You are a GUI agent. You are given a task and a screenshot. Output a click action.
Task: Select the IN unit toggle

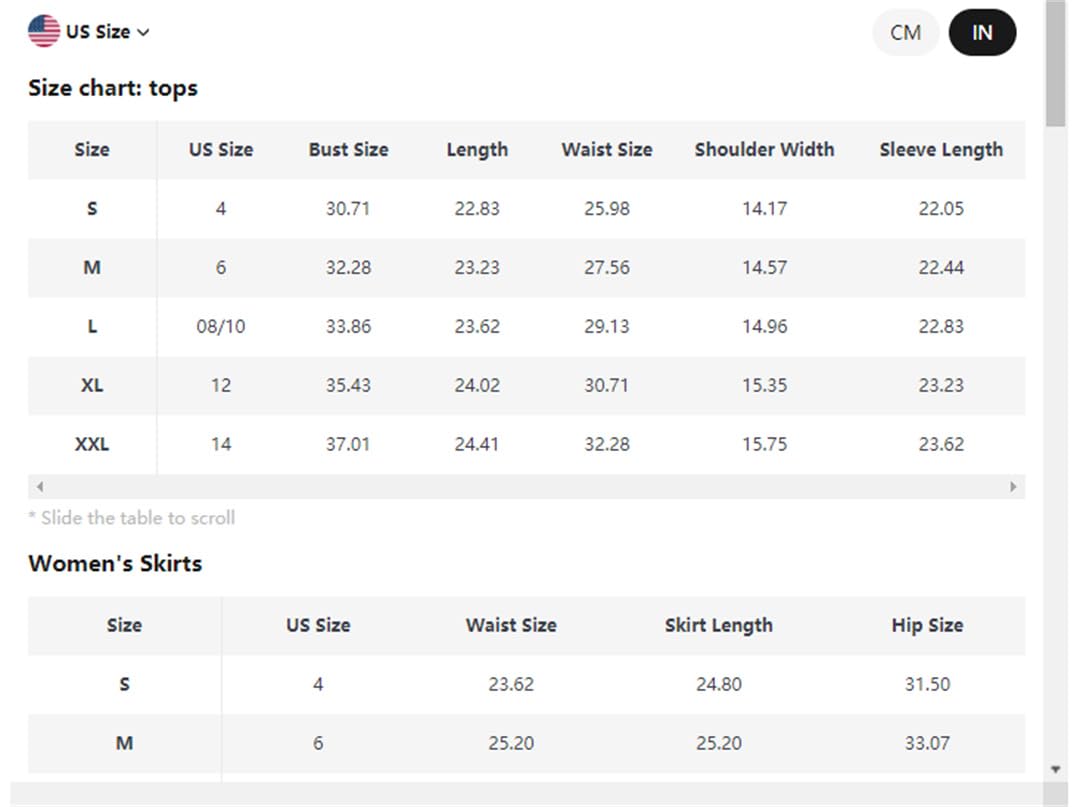click(982, 32)
